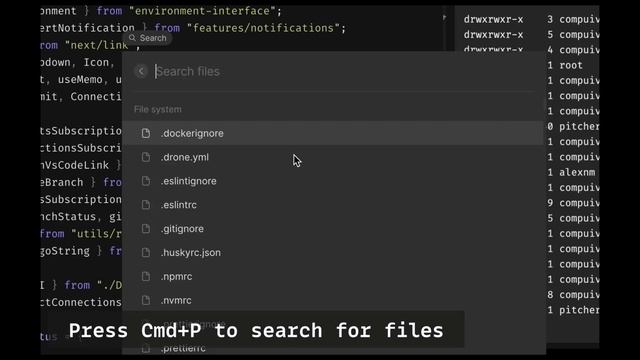Select the .eslintrc file
Screen dimensions: 640x360
tap(333, 205)
